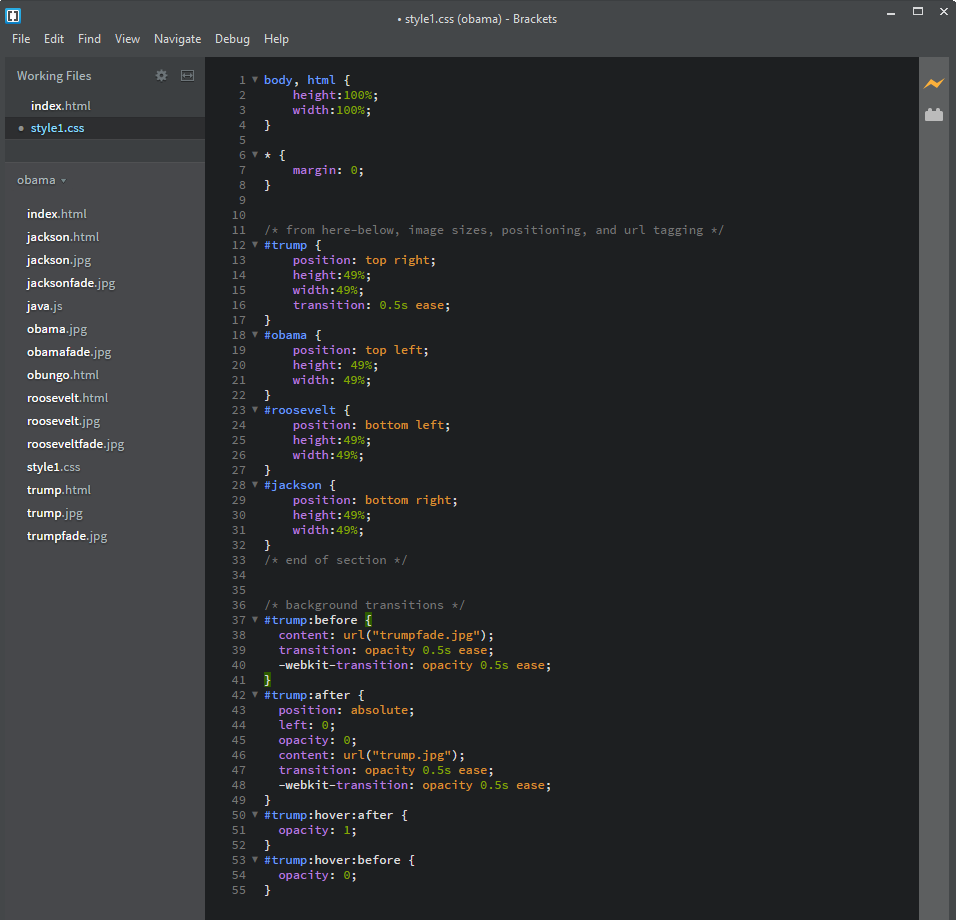Viewport: 956px width, 920px height.
Task: Open trump.html in the project tree
Action: (x=59, y=490)
